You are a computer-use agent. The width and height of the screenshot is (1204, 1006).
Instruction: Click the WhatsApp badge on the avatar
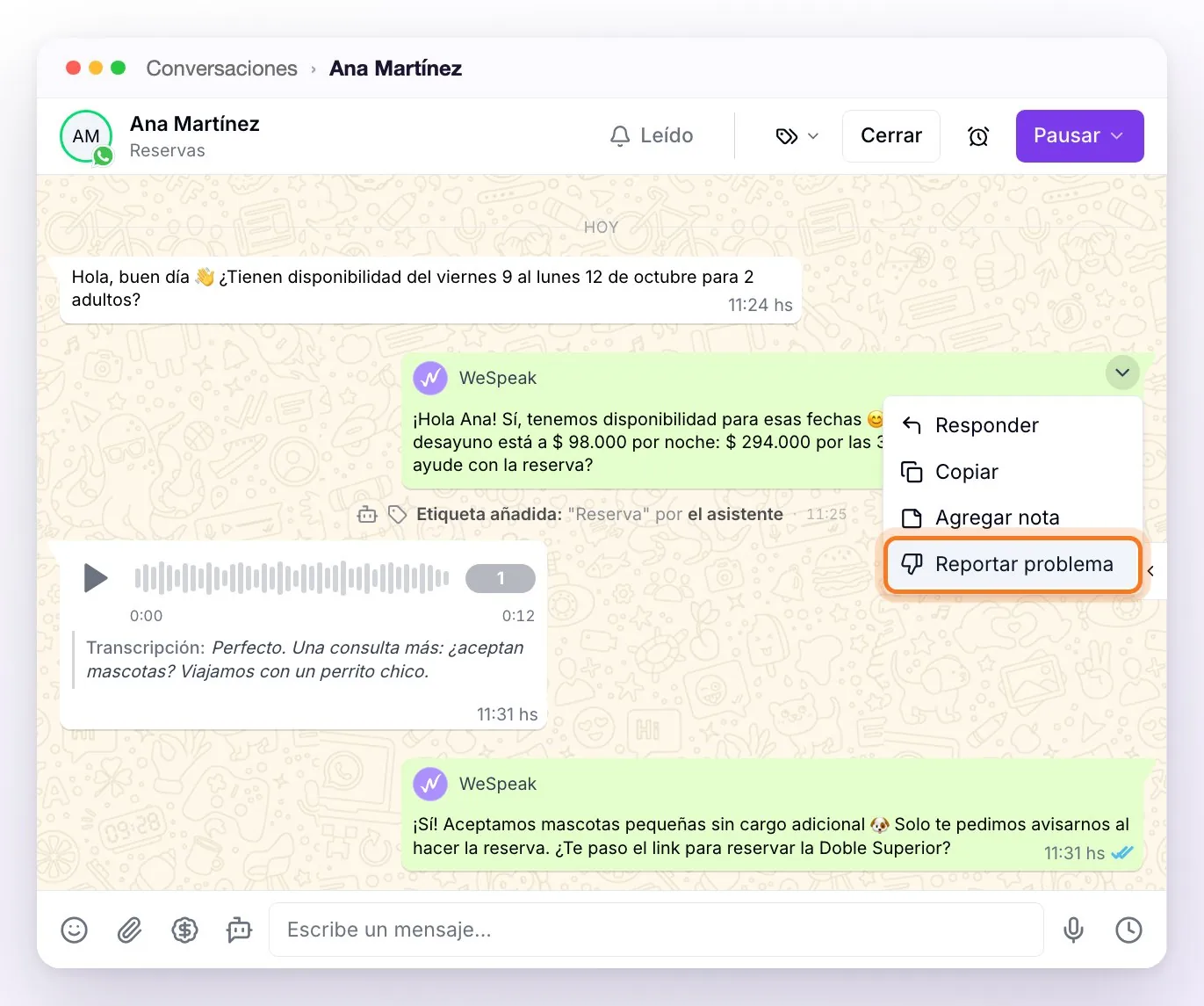(x=104, y=156)
